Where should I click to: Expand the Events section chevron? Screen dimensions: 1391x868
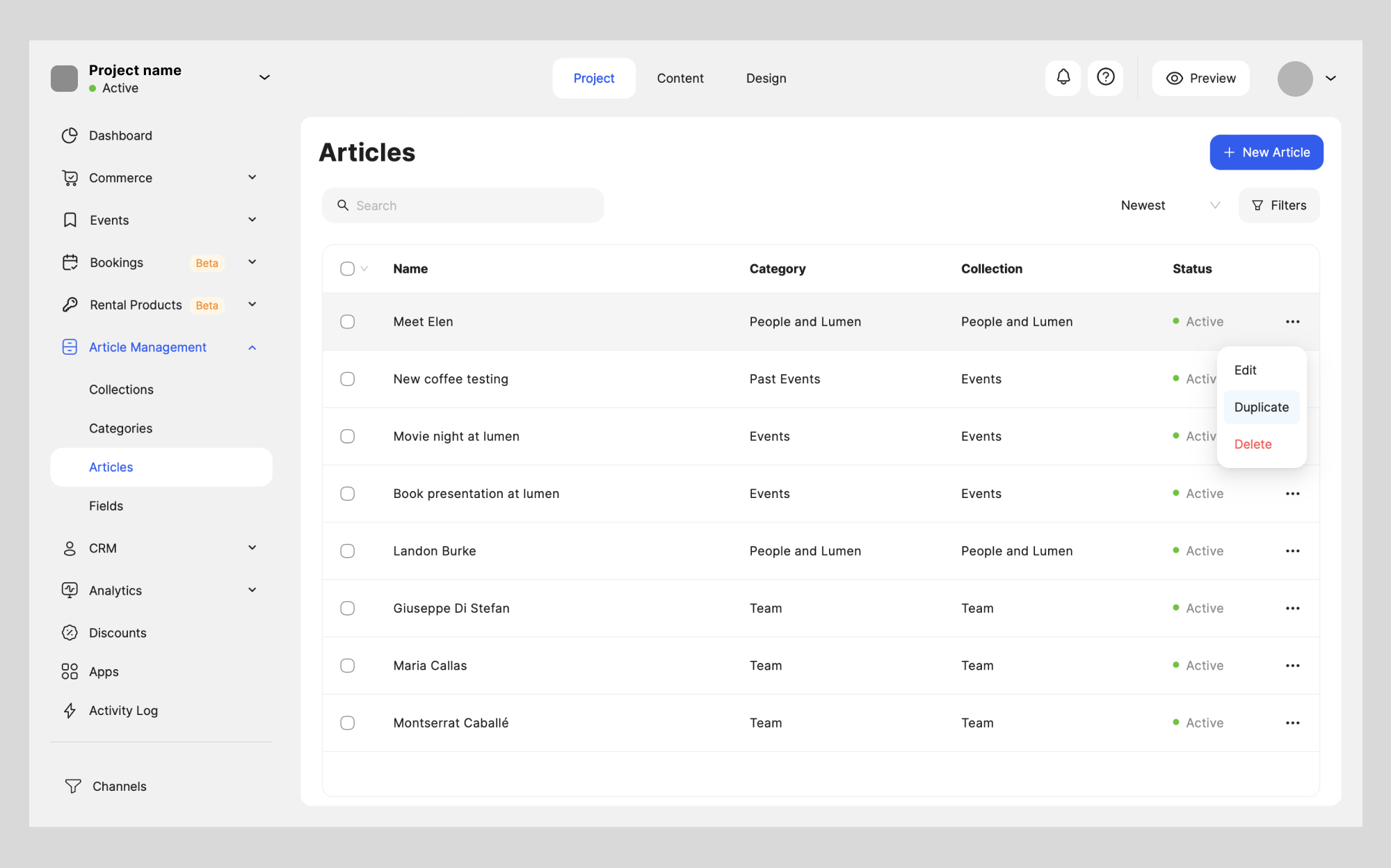point(252,220)
